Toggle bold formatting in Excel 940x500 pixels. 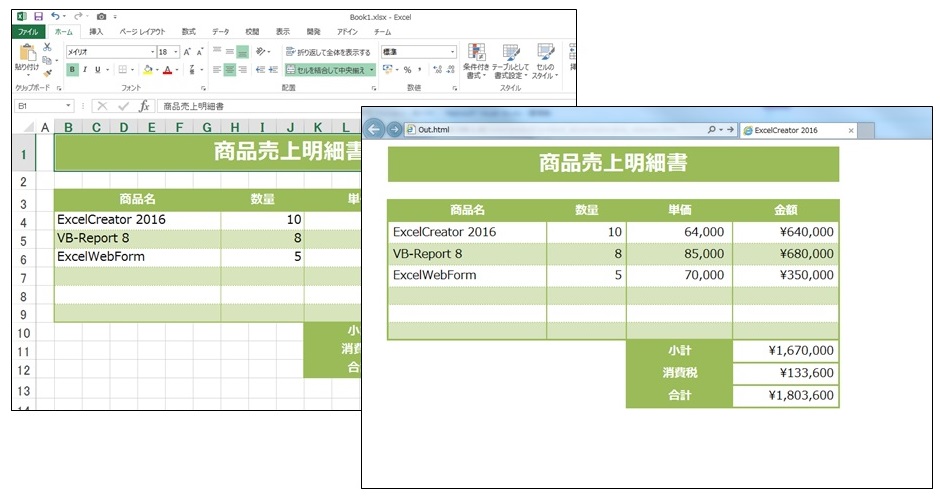click(73, 70)
